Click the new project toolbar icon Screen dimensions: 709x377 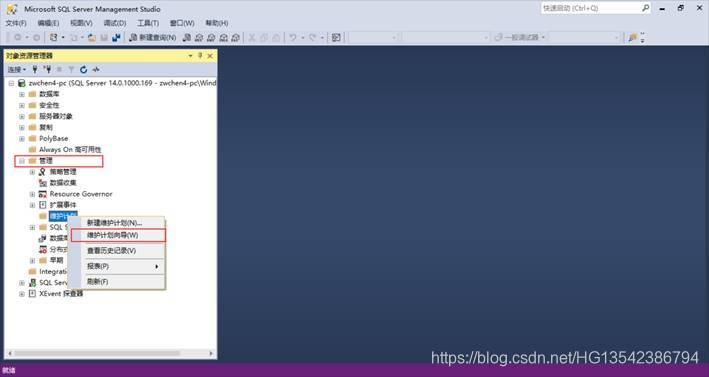pyautogui.click(x=53, y=38)
